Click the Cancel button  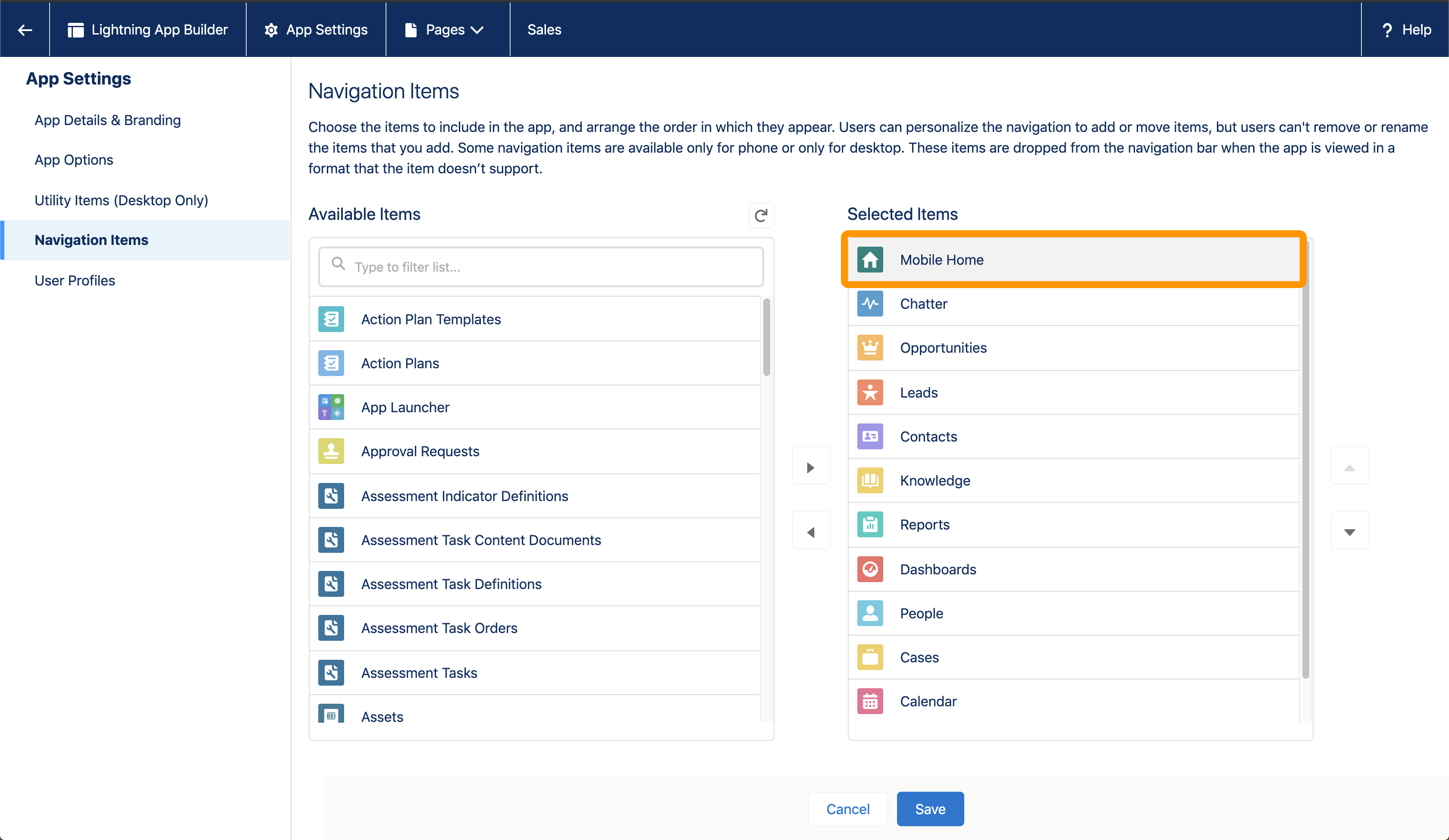[847, 809]
